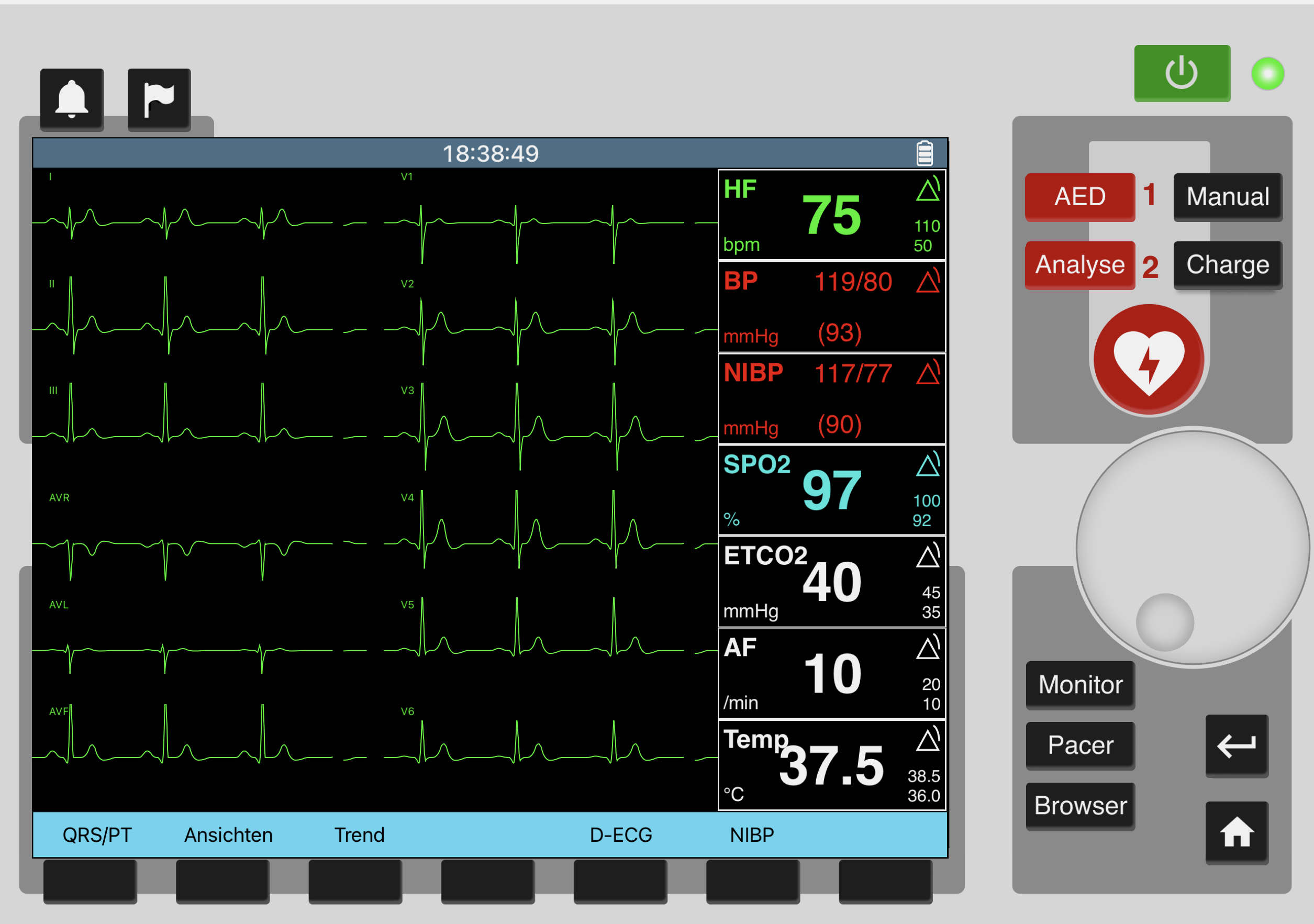
Task: Tap the HF alarm limit triangle
Action: 927,190
